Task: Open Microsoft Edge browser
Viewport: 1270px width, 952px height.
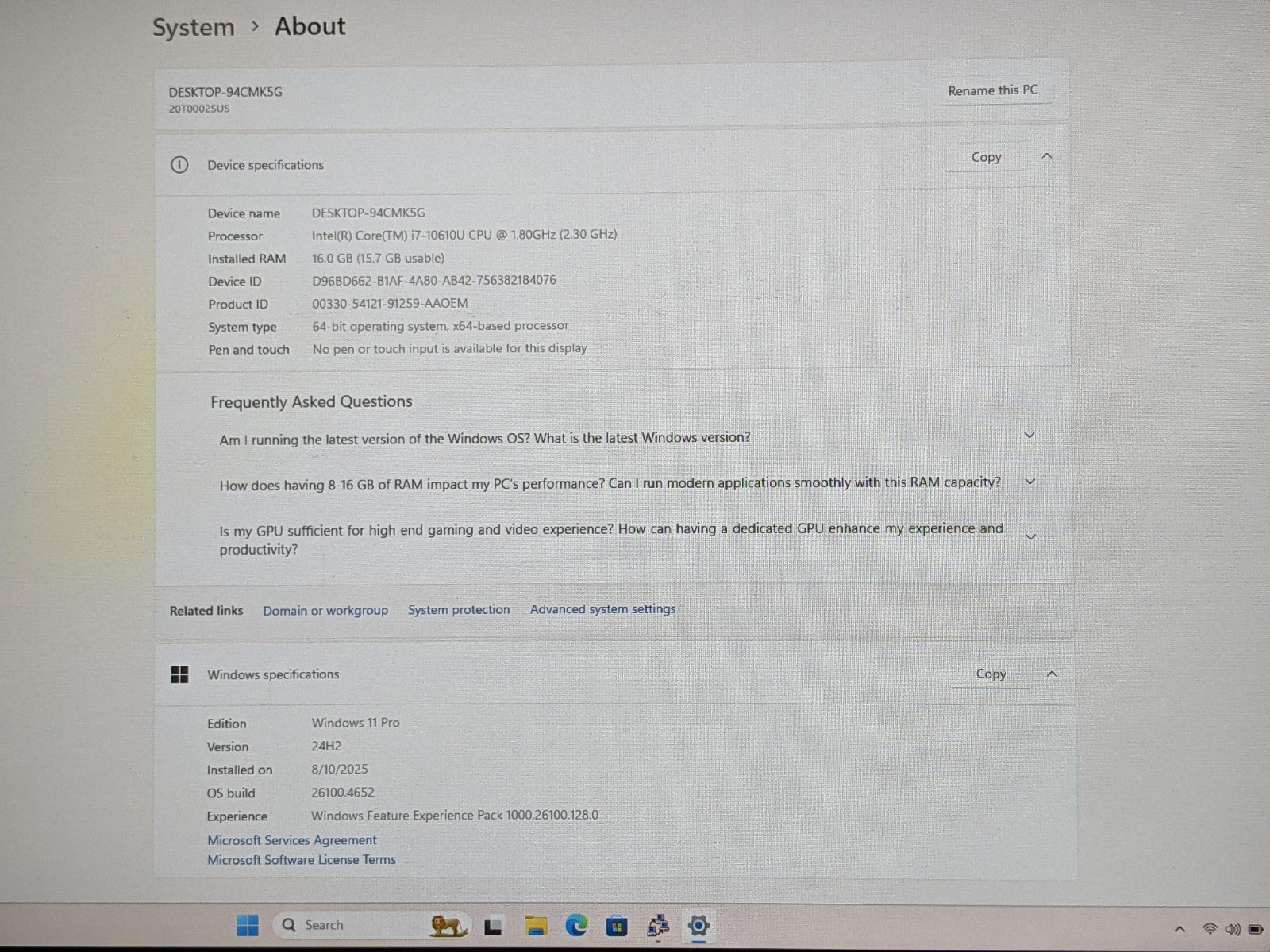Action: pyautogui.click(x=576, y=925)
